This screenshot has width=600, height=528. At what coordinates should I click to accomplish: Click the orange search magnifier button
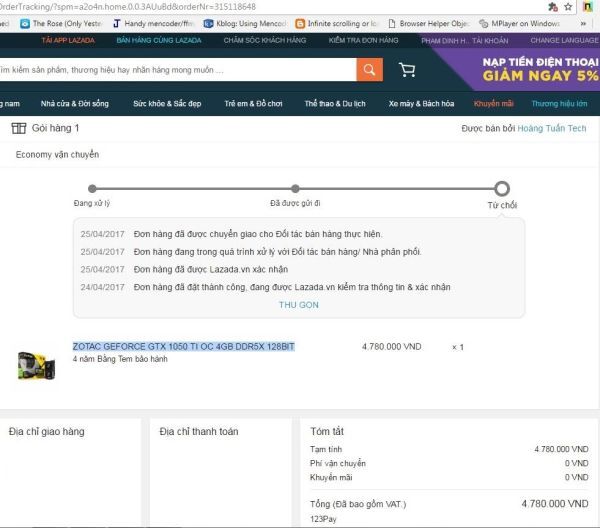pos(370,70)
